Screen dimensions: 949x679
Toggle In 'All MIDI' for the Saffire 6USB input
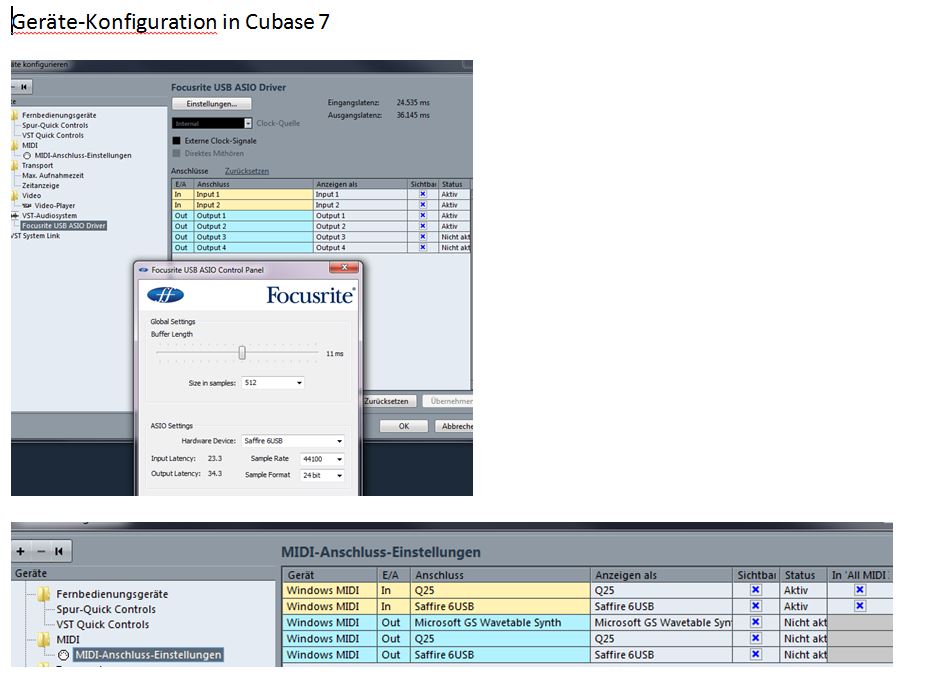tap(860, 606)
